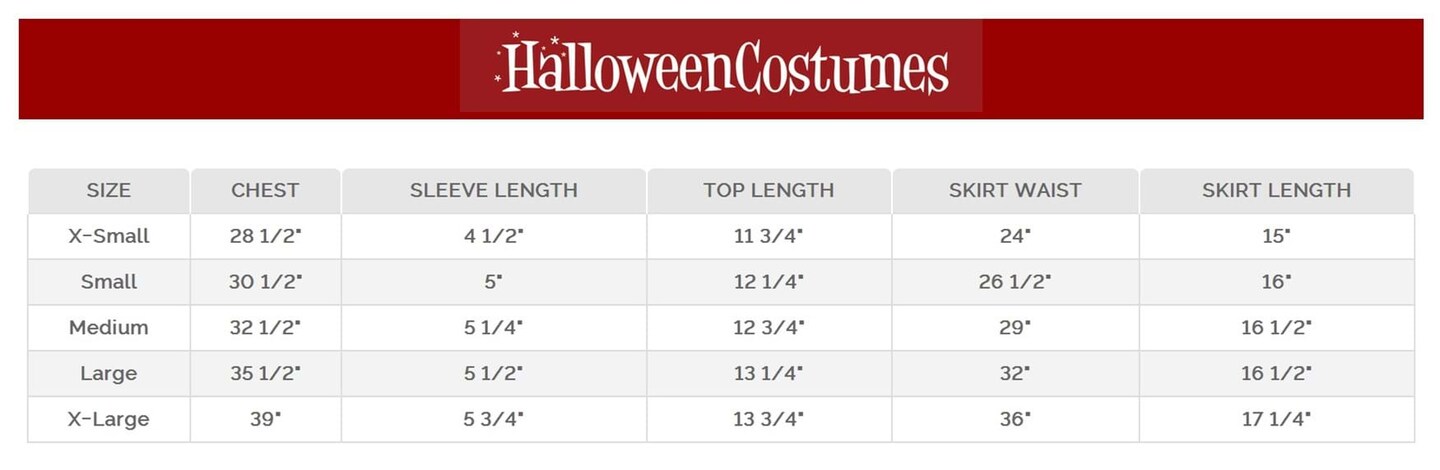The width and height of the screenshot is (1440, 470).
Task: Click the HalloweenCostumes logo
Action: point(721,66)
